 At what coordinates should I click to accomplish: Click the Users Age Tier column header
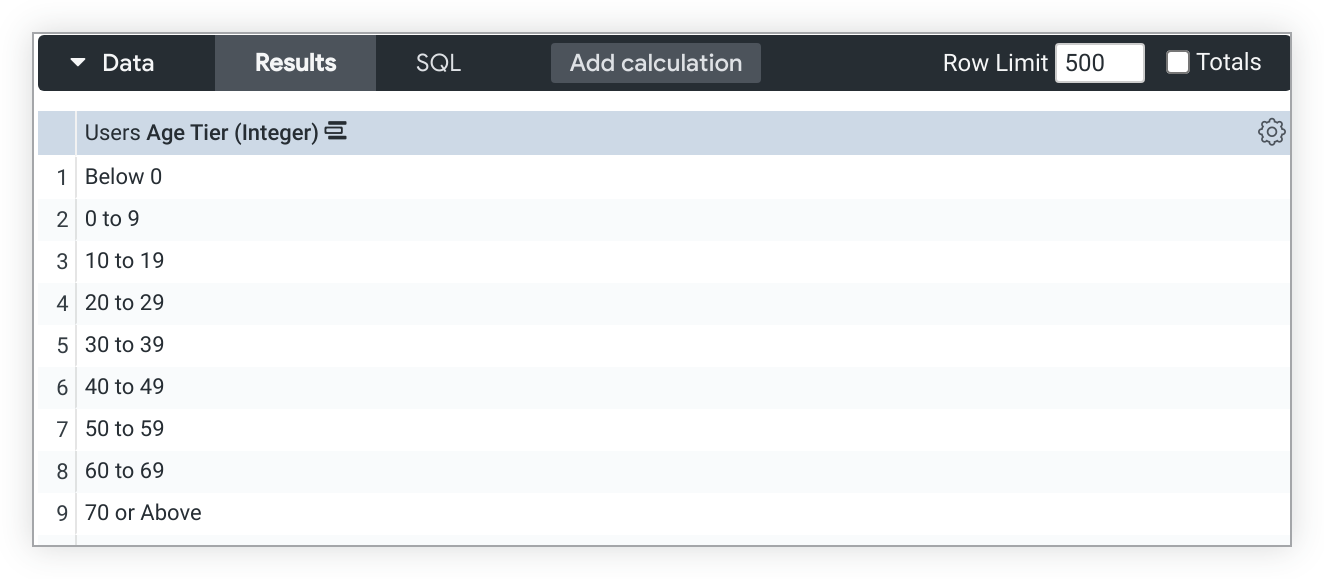(x=201, y=132)
